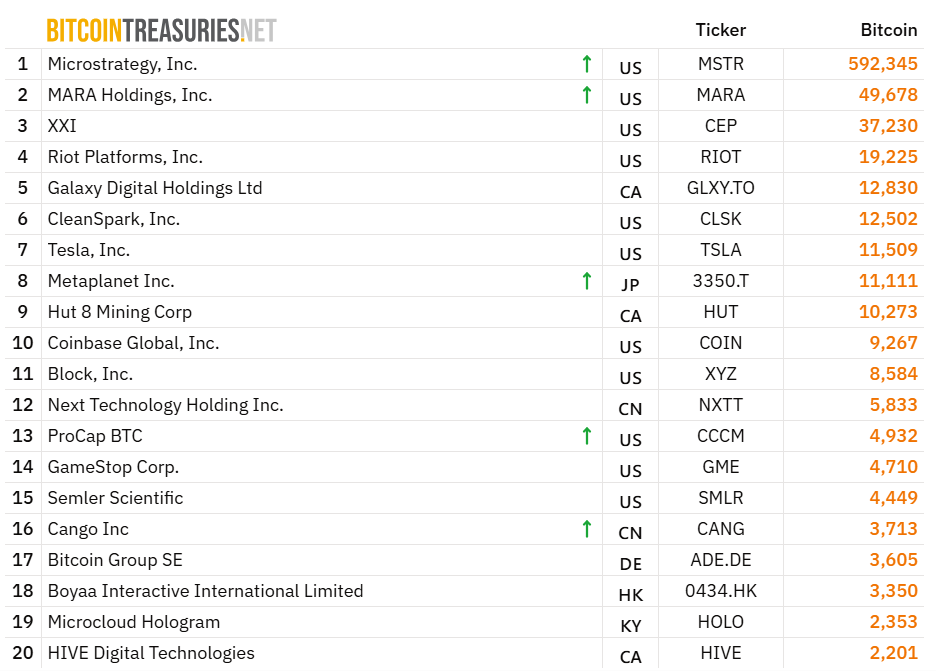Click green up arrow beside MARA Holdings

click(x=587, y=96)
